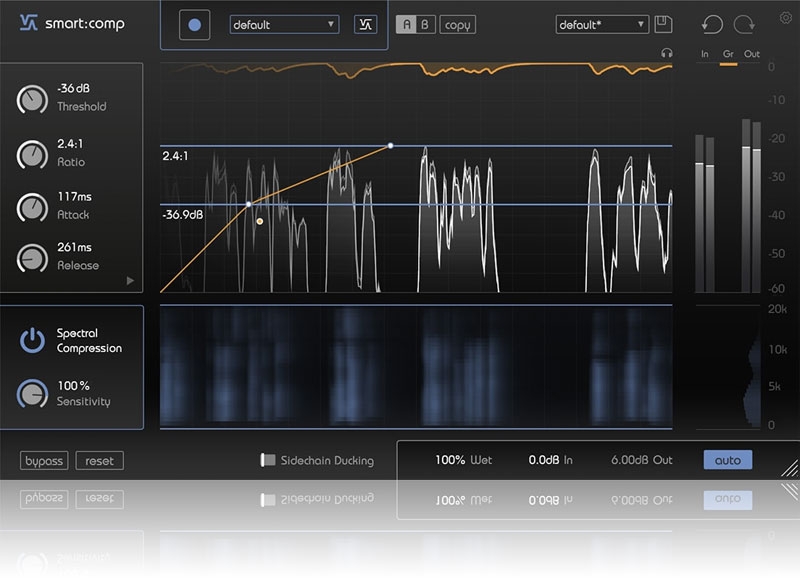
Task: Click the sonible logo icon beside profile dropdown
Action: [365, 25]
